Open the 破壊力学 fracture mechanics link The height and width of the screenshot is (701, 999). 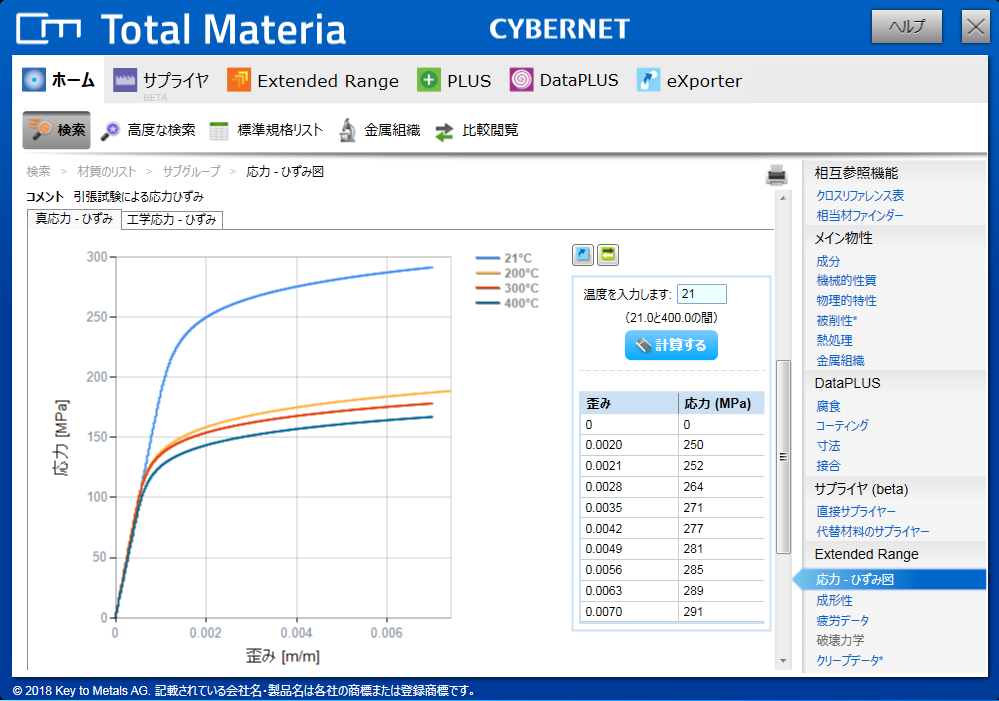point(840,640)
